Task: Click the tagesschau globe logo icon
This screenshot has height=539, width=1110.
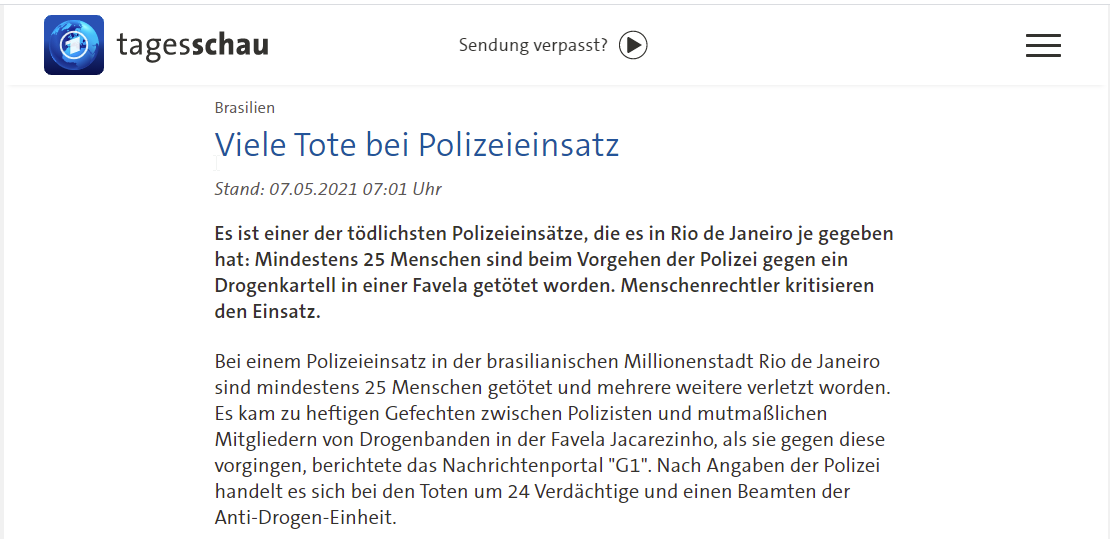Action: click(x=74, y=45)
